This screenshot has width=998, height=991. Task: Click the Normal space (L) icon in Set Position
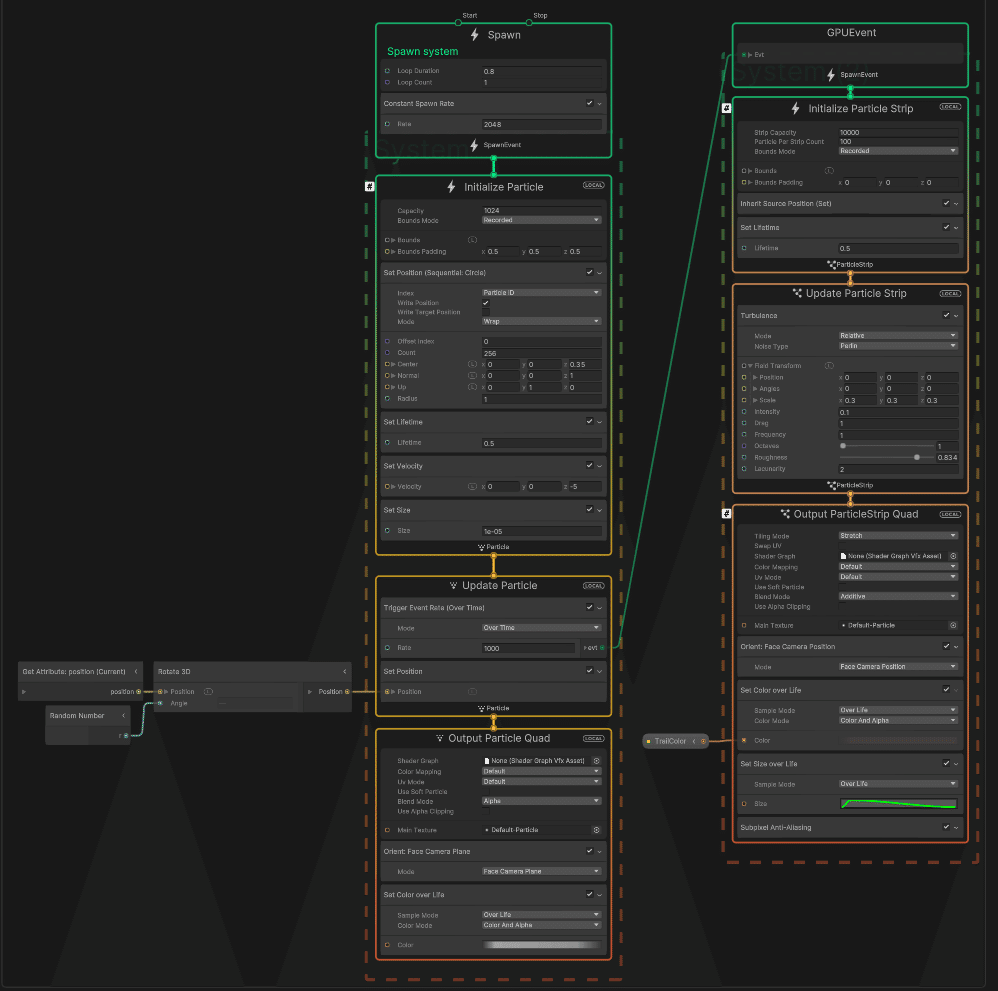(472, 376)
